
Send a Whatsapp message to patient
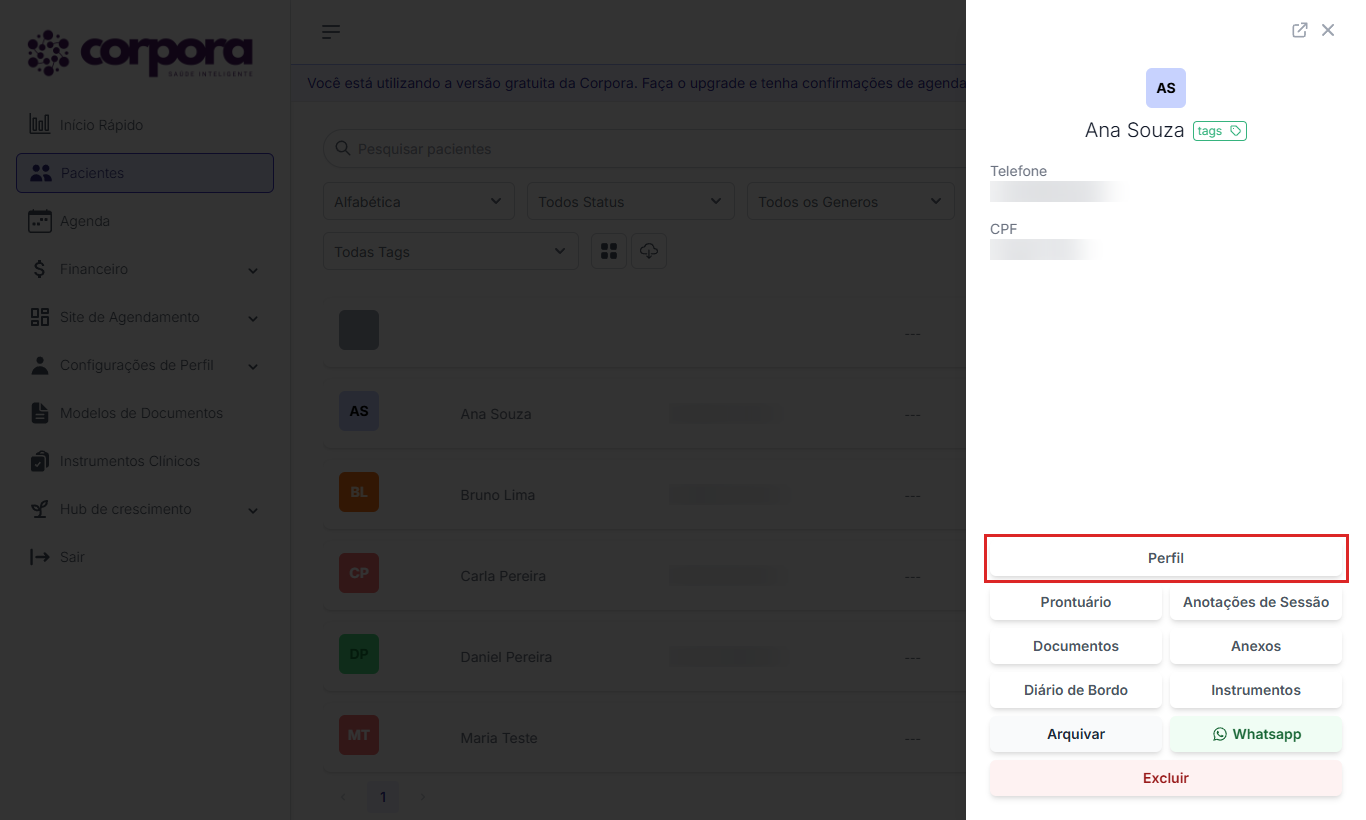tap(1256, 734)
